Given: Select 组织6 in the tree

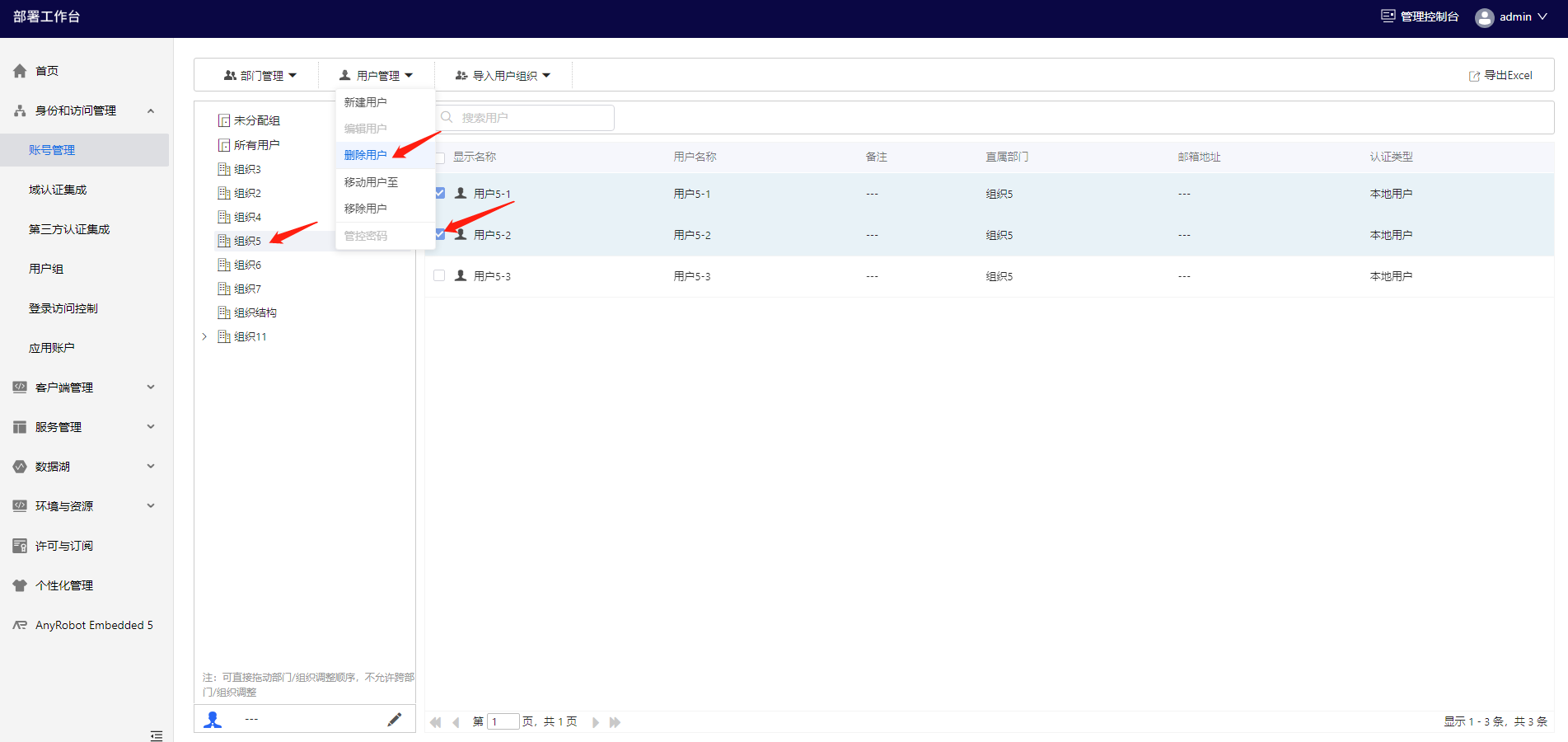Looking at the screenshot, I should point(247,265).
